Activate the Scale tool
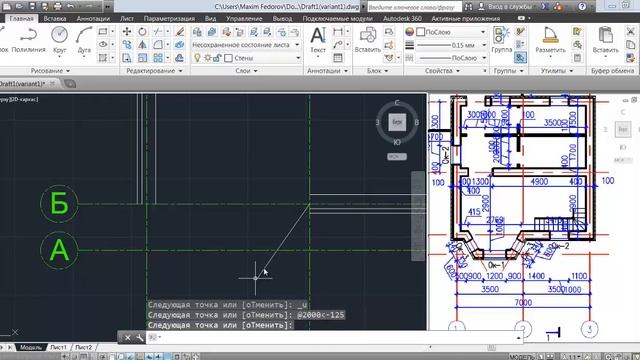640x360 pixels. point(142,58)
